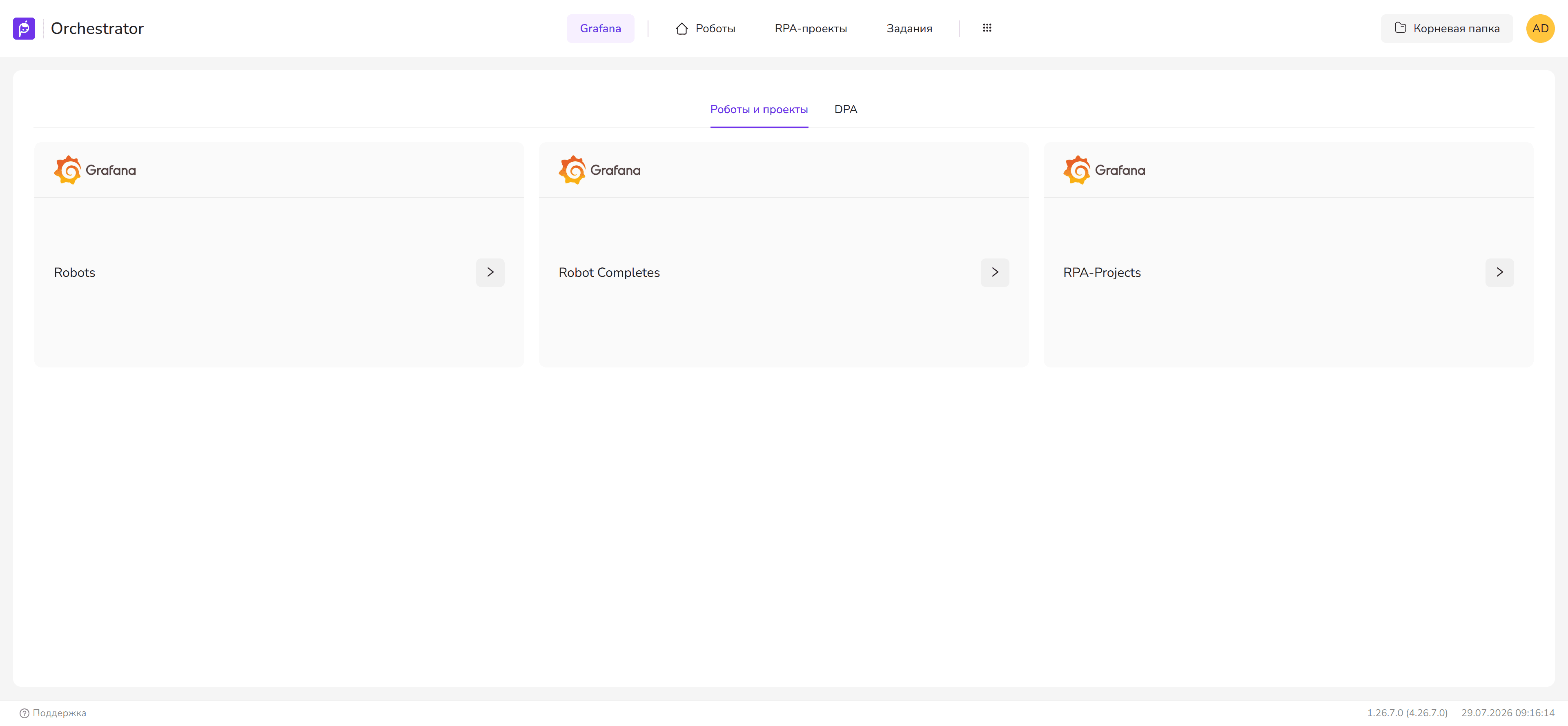Image resolution: width=1568 pixels, height=726 pixels.
Task: Click the date and time 29.07.2026 09:16:14
Action: (x=1508, y=713)
